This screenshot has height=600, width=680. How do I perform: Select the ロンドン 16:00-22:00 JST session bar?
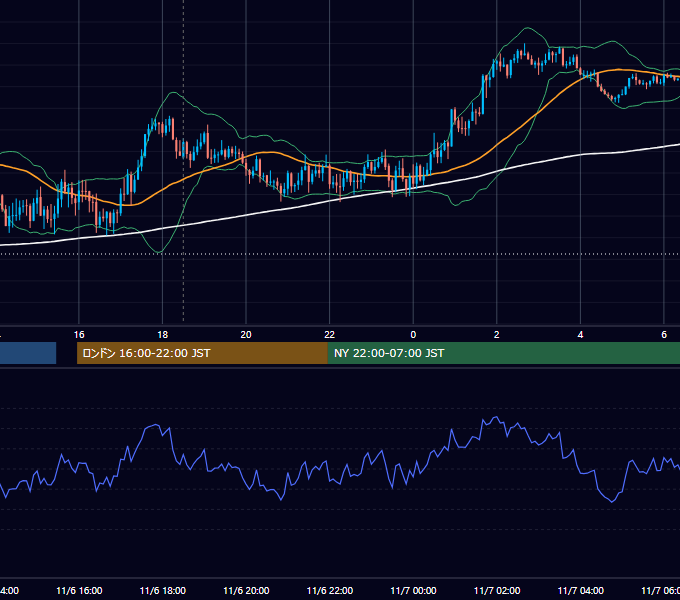202,353
